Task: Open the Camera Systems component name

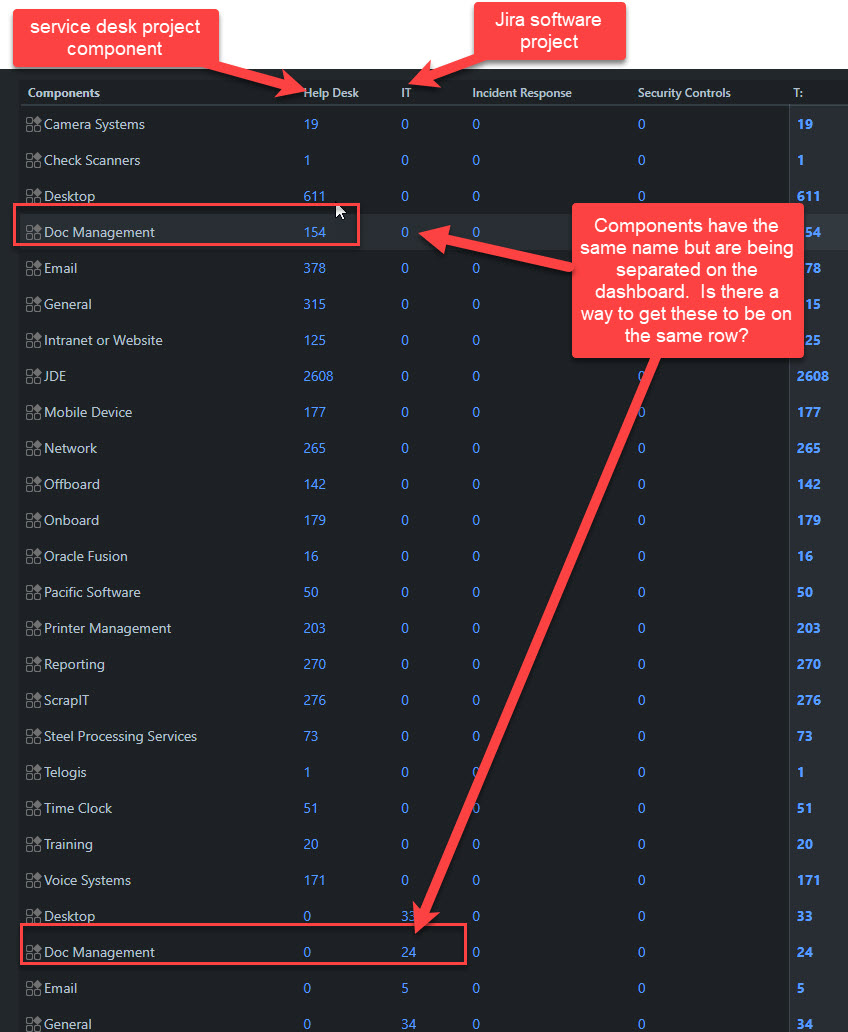Action: click(x=94, y=124)
